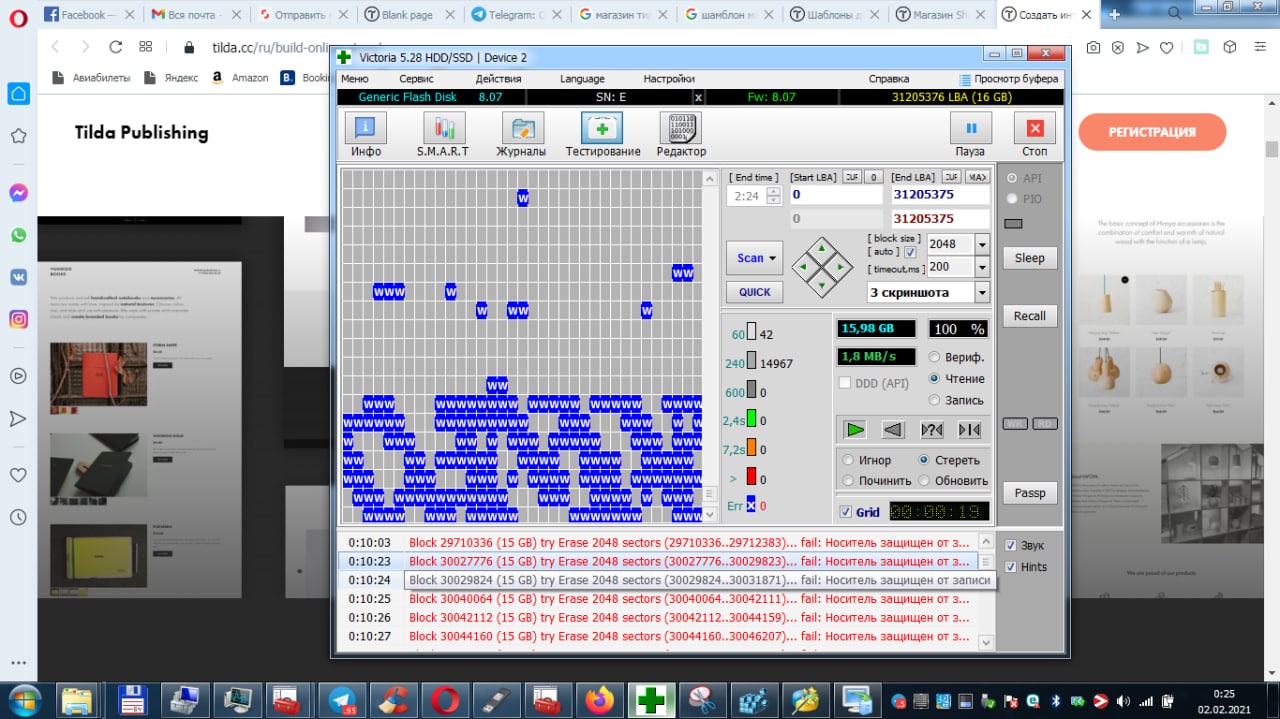Click the End LBA 31205375 field
The image size is (1280, 719).
(x=940, y=195)
